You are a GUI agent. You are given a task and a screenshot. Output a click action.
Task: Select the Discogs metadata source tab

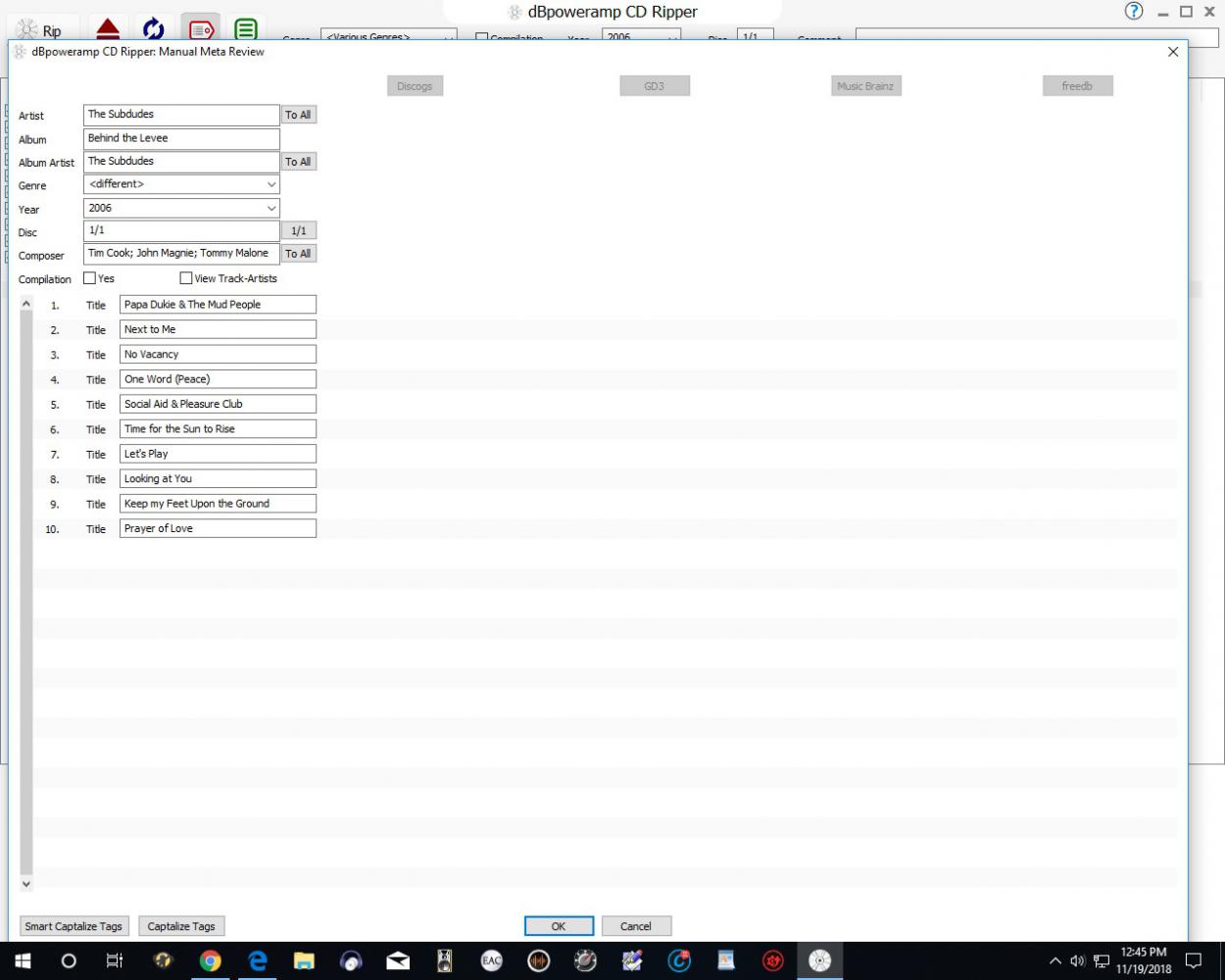click(415, 86)
